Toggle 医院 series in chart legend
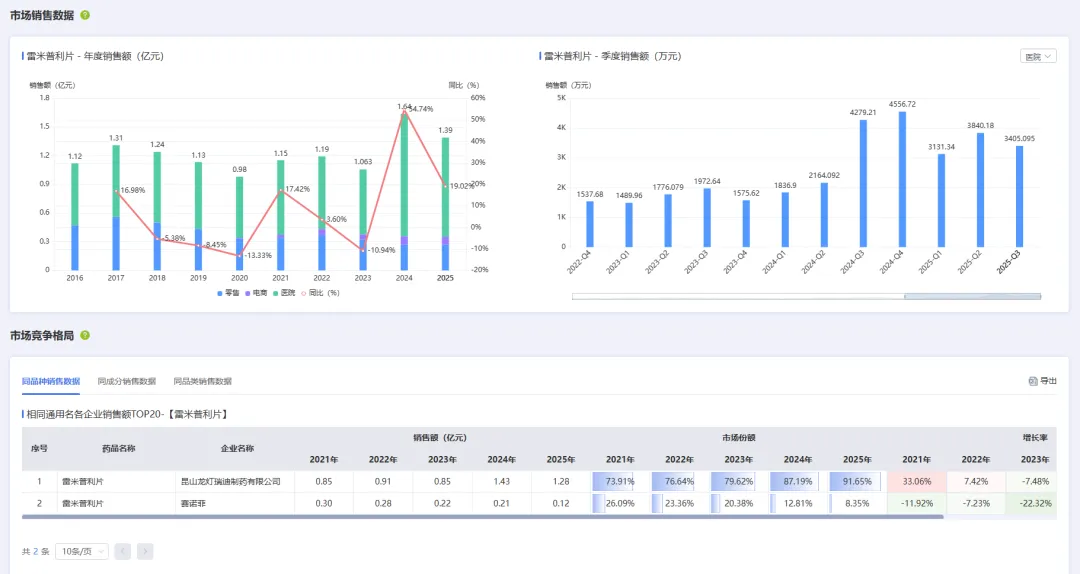Screen dimensions: 1080x574 coord(284,293)
